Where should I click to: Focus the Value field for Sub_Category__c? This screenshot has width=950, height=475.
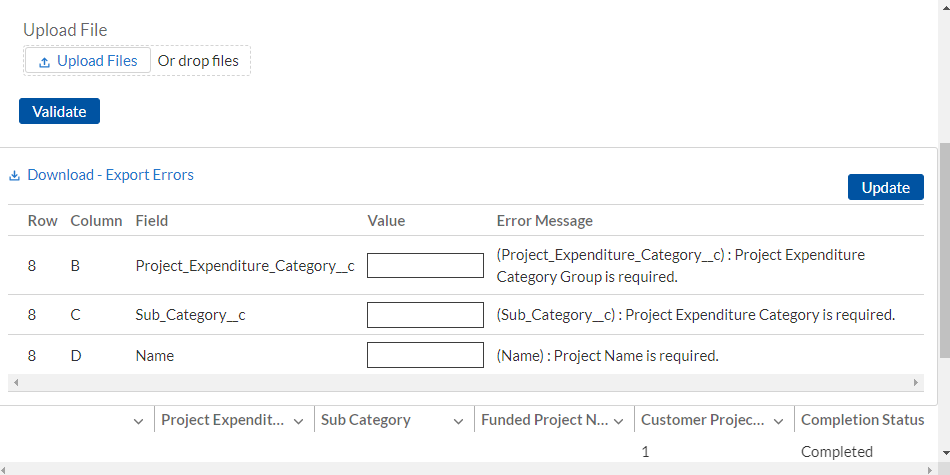tap(425, 315)
